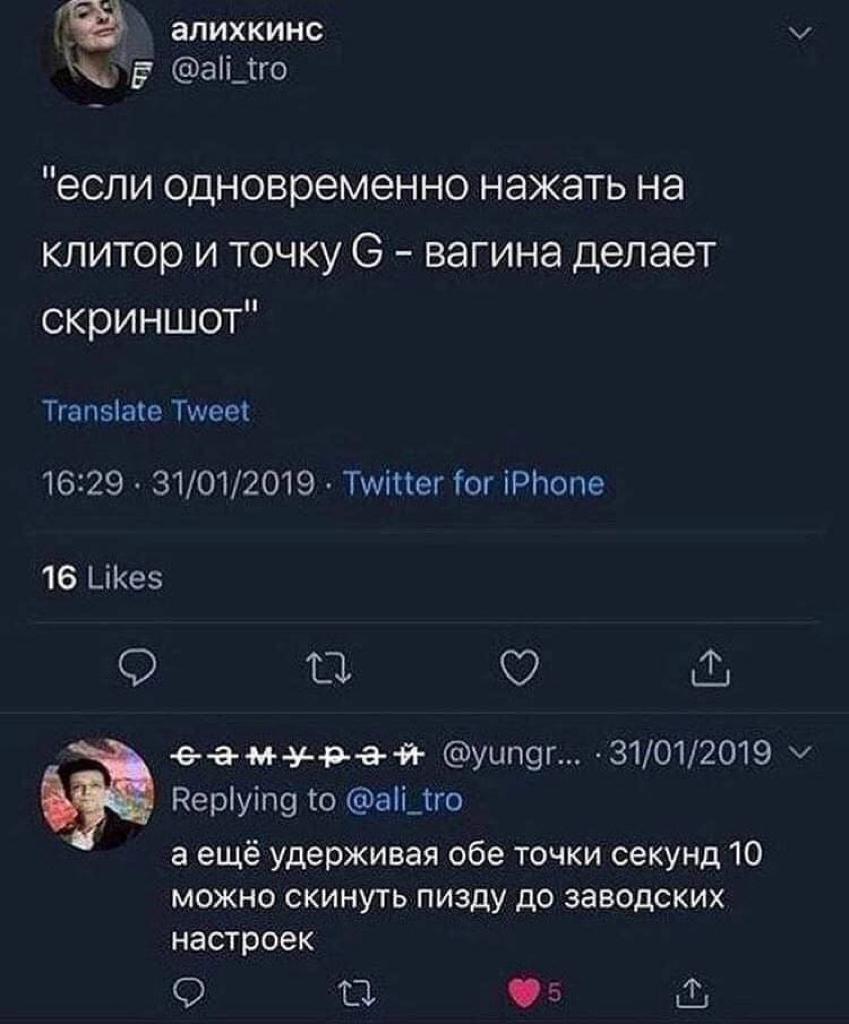The width and height of the screenshot is (849, 1024).
Task: Share the bottom reply tweet
Action: [689, 991]
